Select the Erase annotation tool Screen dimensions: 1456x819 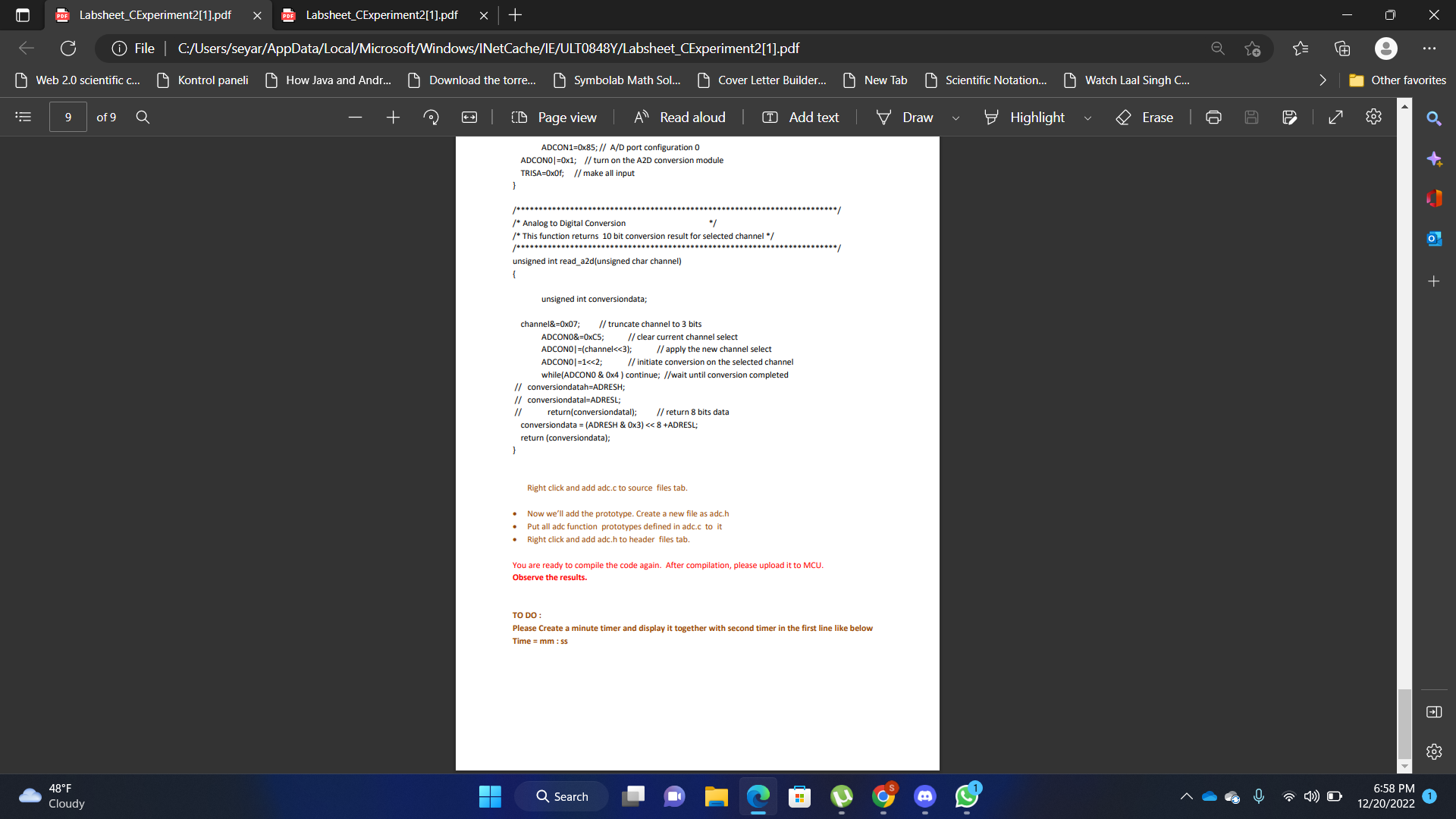1145,117
